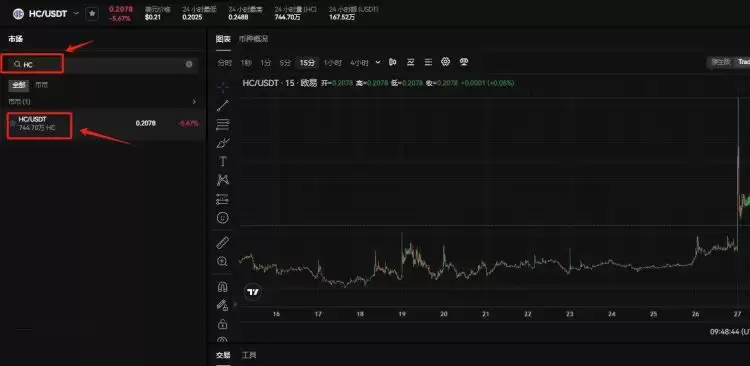Select the 5分 interval
Image resolution: width=750 pixels, height=366 pixels.
(286, 63)
